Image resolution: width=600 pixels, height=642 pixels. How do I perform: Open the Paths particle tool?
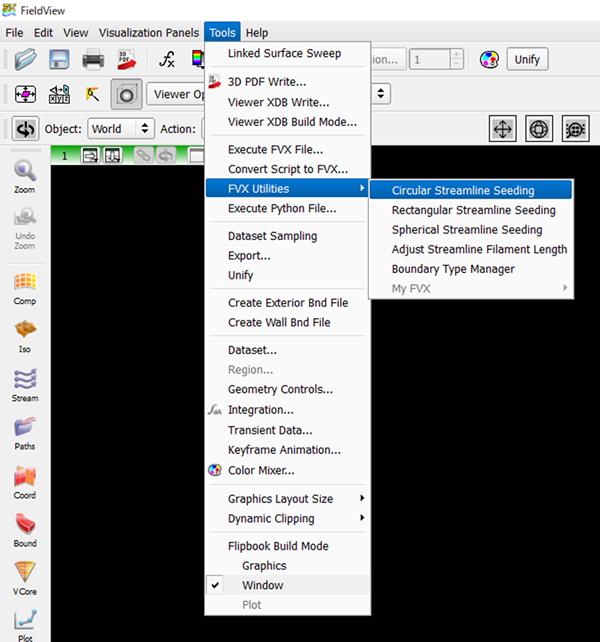click(25, 432)
